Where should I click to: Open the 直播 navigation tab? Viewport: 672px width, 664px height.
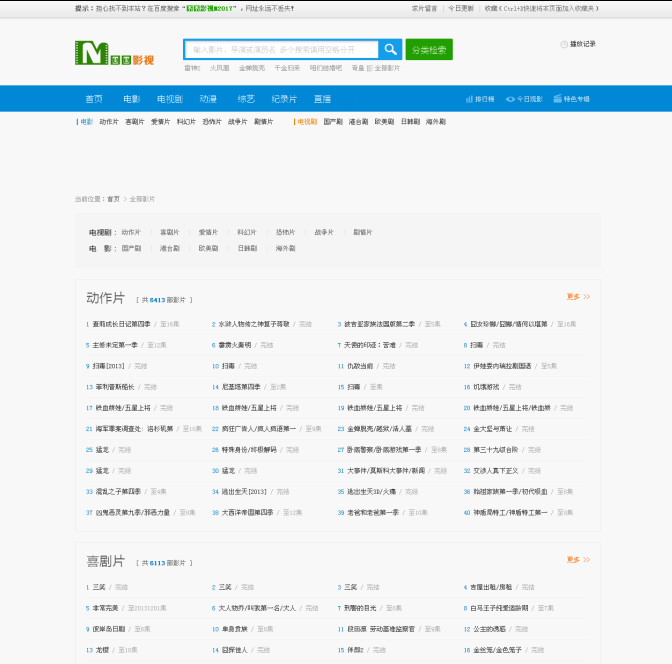tap(322, 99)
